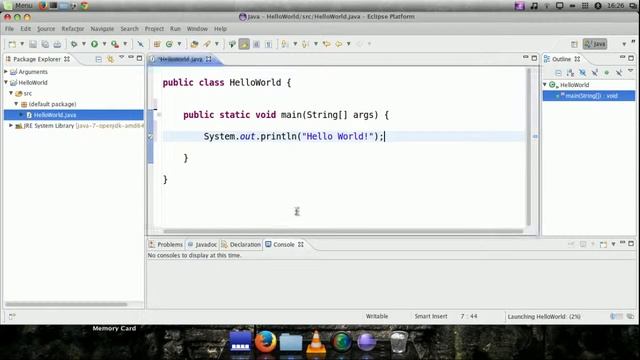Toggle Sort alphabetically in Outline panel
The image size is (640, 360).
click(x=570, y=73)
